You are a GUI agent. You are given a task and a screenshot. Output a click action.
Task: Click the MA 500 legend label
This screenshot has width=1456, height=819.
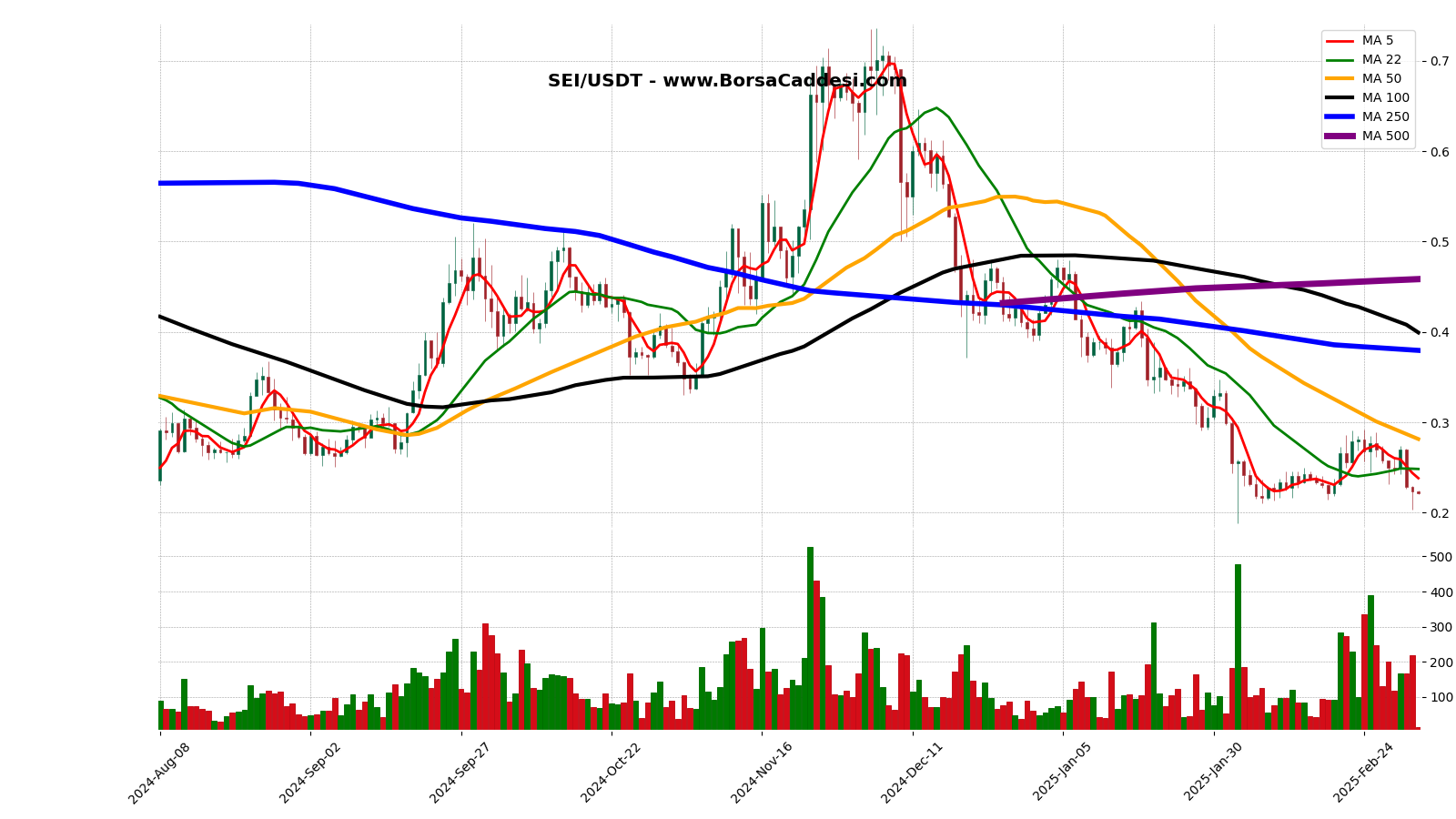(x=1385, y=136)
